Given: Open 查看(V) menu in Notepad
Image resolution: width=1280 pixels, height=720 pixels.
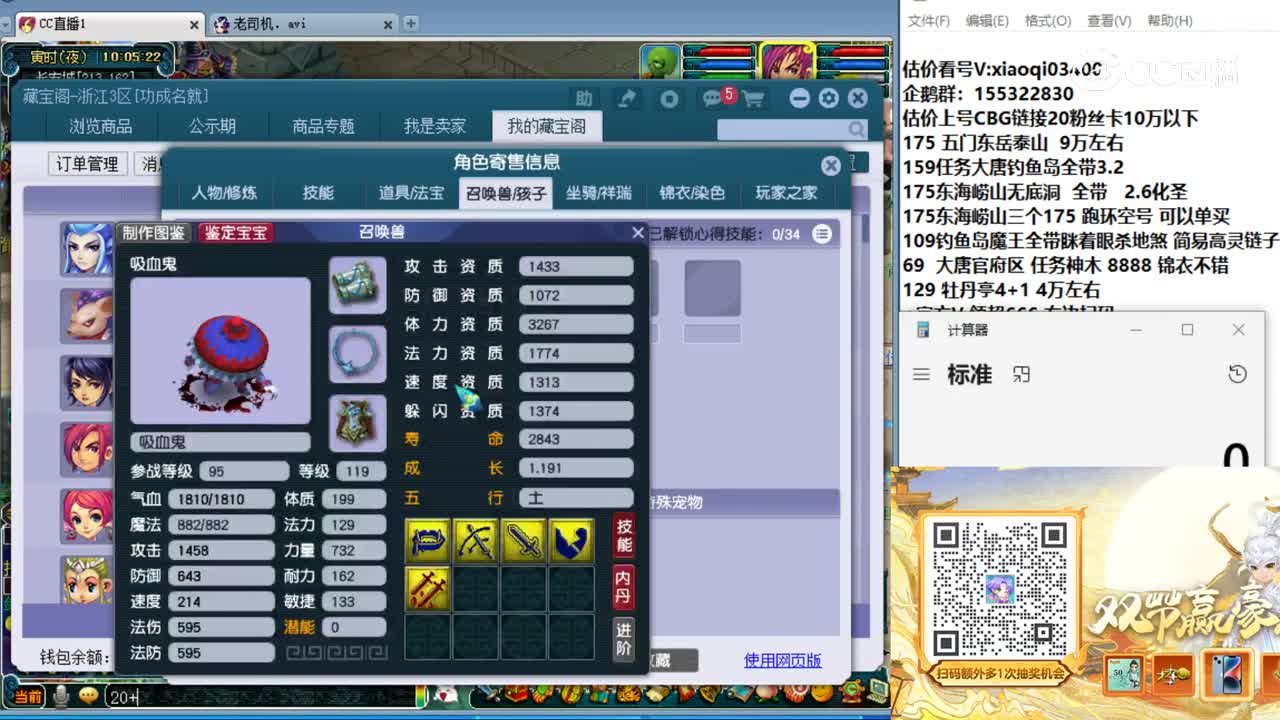Looking at the screenshot, I should tap(1109, 20).
